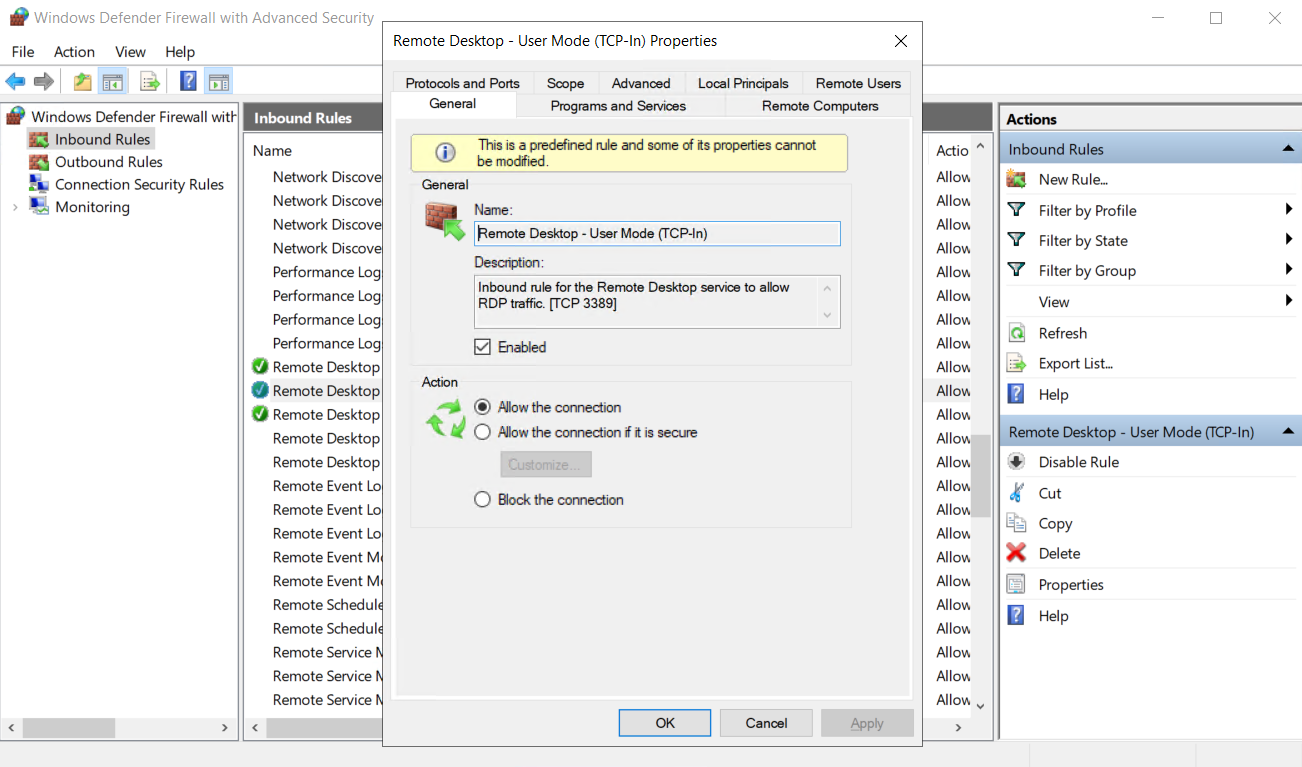This screenshot has width=1302, height=767.
Task: Collapse the Inbound Rules actions section
Action: pos(1289,149)
